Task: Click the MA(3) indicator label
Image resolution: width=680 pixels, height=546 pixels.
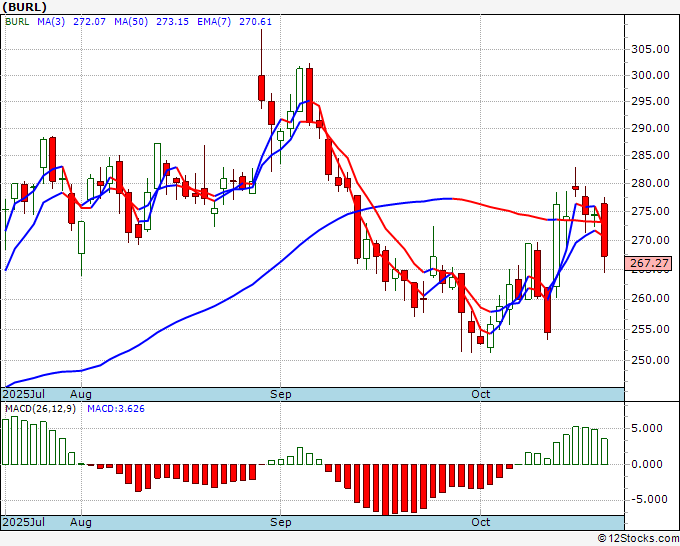Action: [51, 22]
